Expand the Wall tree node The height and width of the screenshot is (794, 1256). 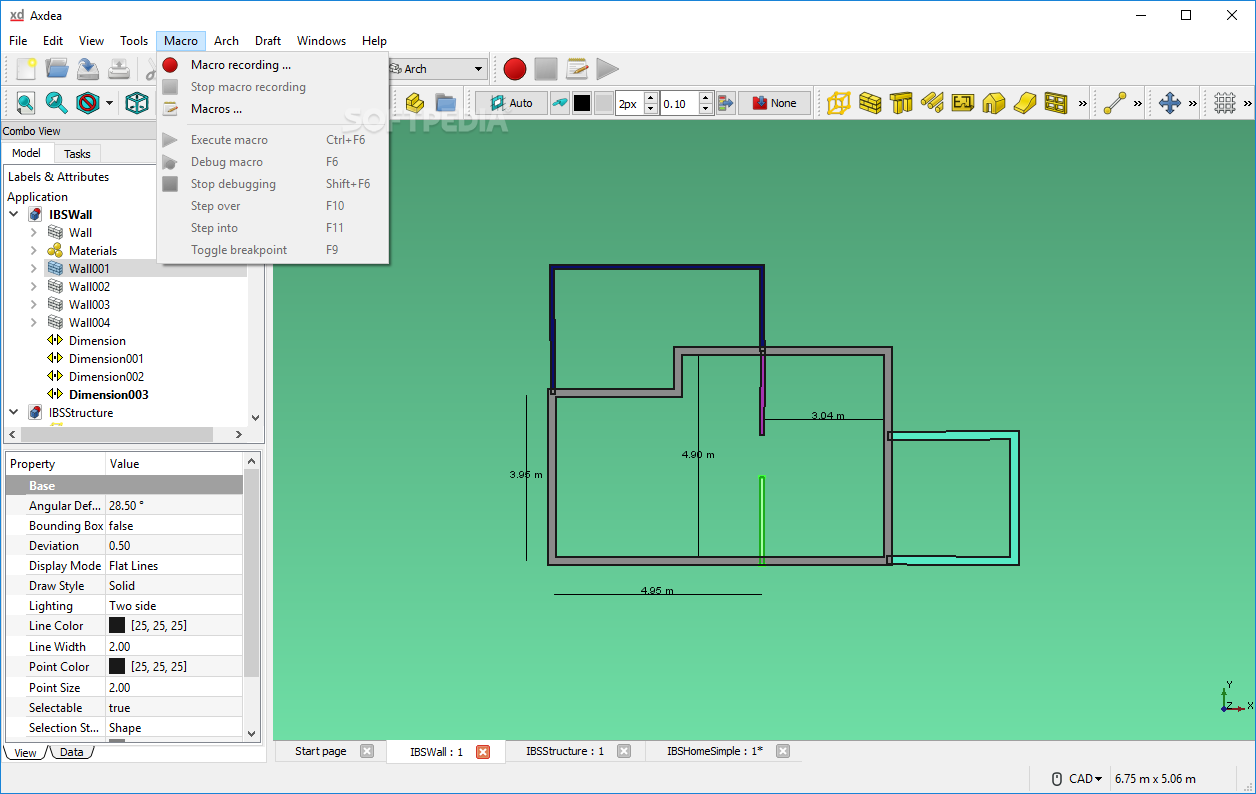33,232
